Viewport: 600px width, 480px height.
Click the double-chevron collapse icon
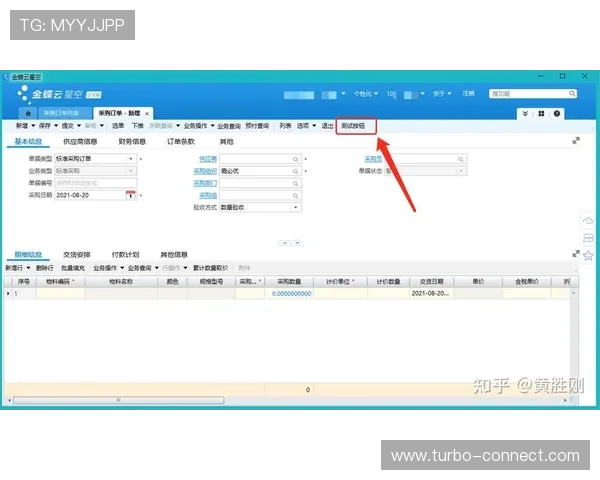coord(525,114)
